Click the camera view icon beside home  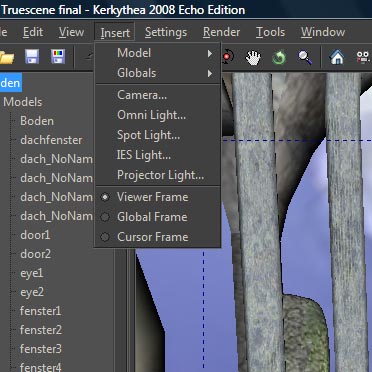point(363,57)
